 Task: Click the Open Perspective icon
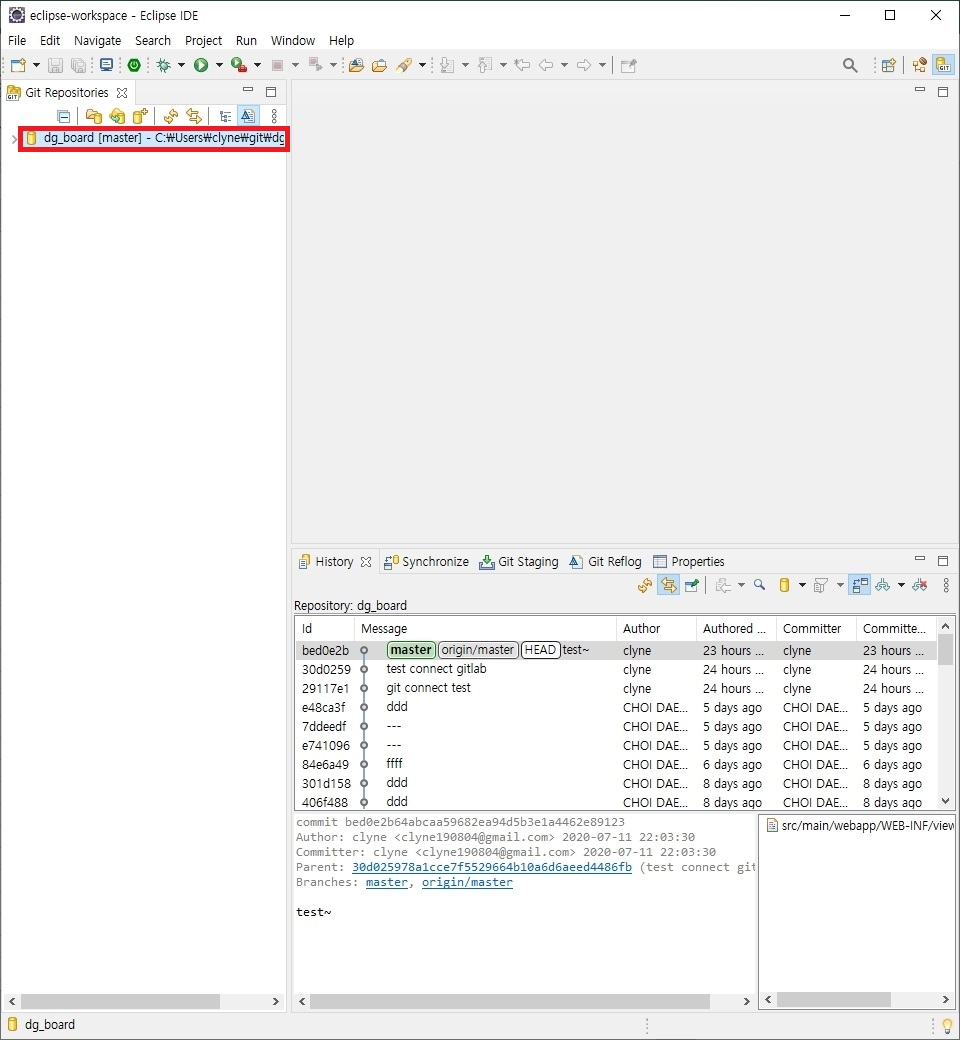pos(888,65)
